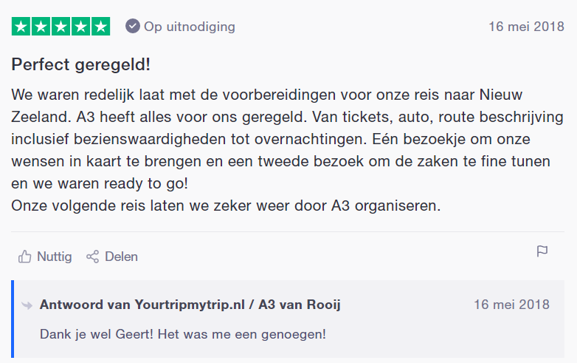Click the verified checkmark badge icon
The width and height of the screenshot is (577, 363).
[132, 26]
